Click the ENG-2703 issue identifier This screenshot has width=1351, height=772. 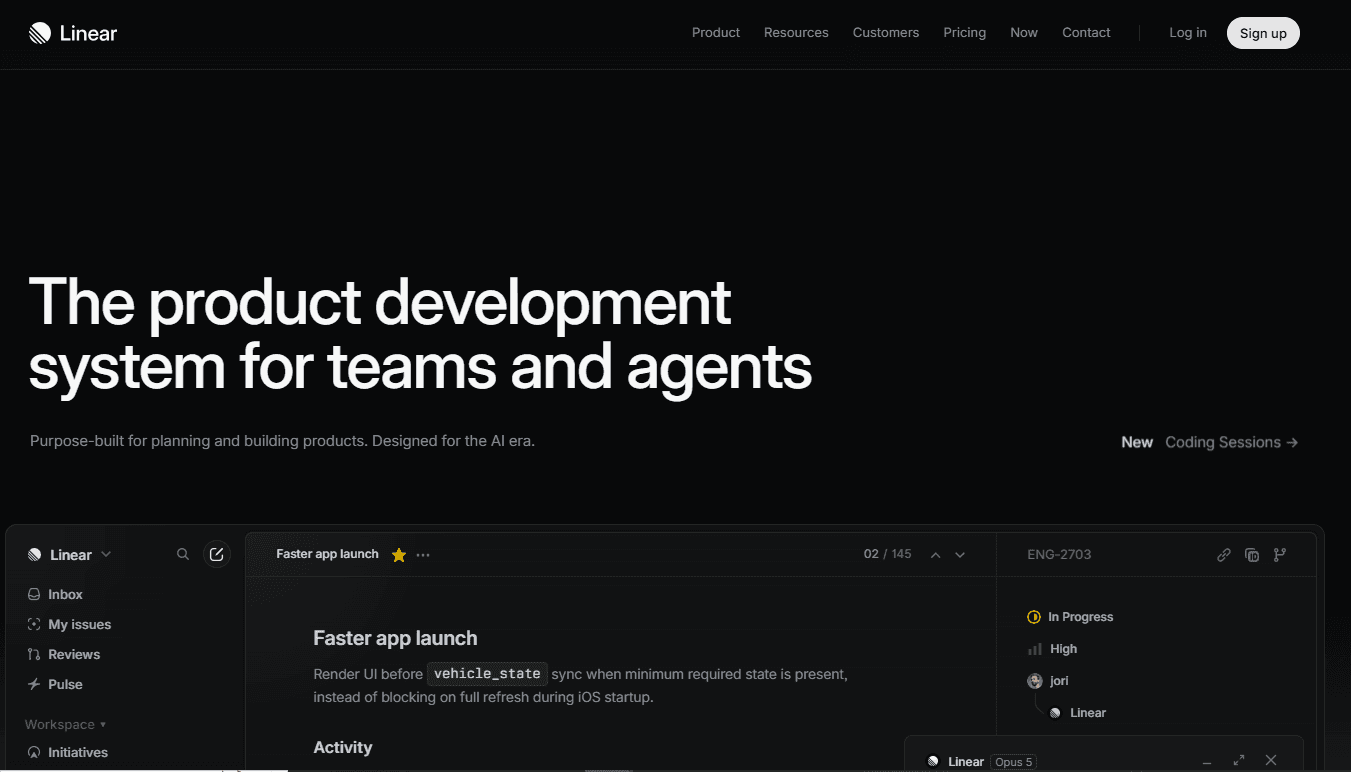(1059, 555)
